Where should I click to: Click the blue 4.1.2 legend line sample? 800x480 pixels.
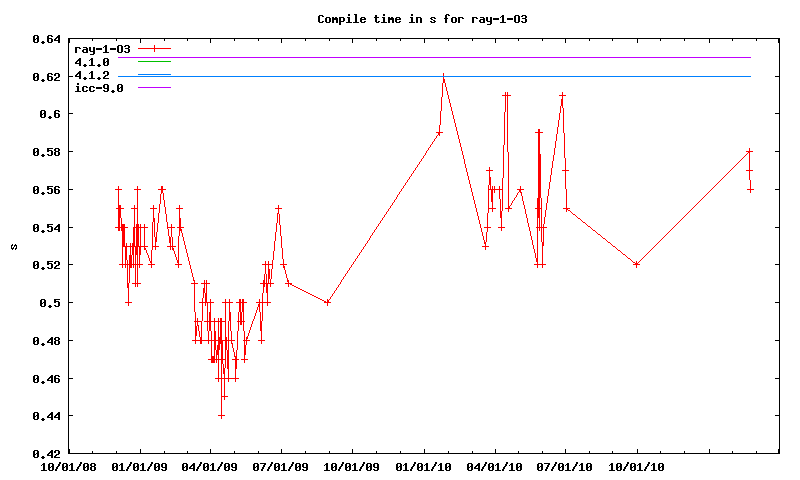click(x=155, y=75)
